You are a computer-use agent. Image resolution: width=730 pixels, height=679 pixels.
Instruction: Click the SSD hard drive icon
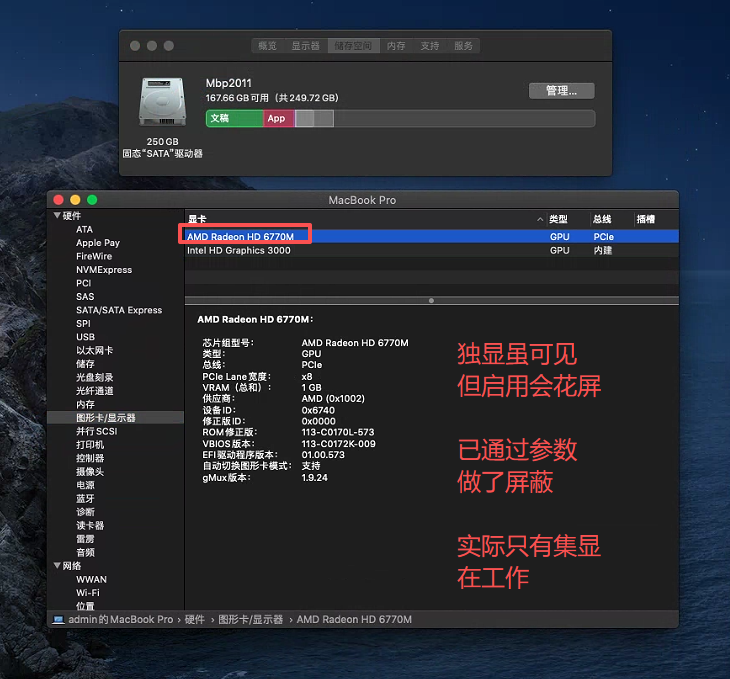162,103
